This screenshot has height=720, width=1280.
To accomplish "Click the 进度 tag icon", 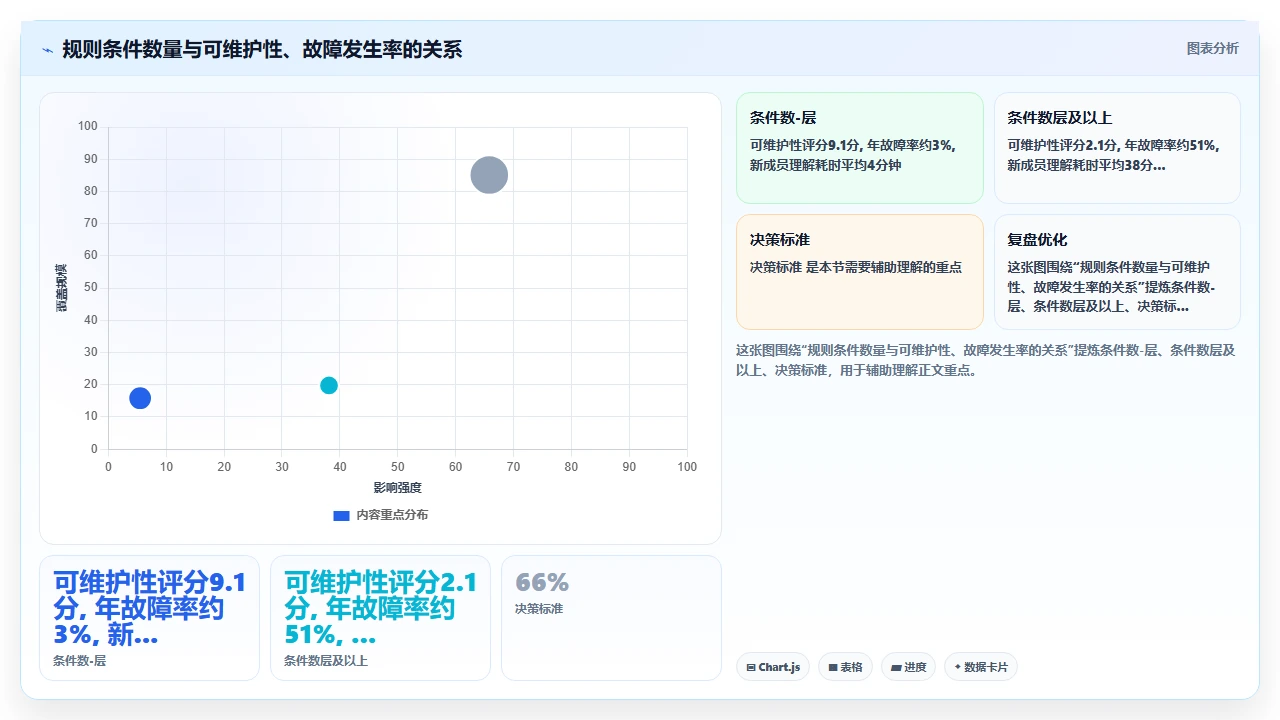I will [x=895, y=667].
